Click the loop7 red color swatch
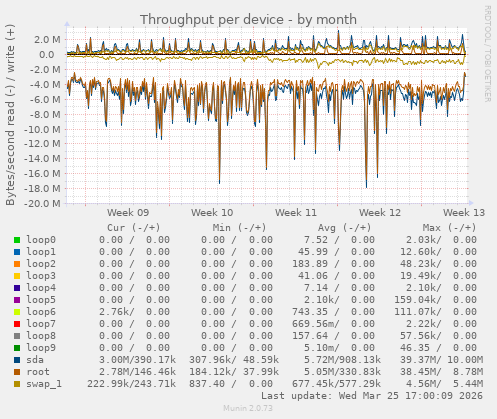The width and height of the screenshot is (497, 419). [x=17, y=324]
